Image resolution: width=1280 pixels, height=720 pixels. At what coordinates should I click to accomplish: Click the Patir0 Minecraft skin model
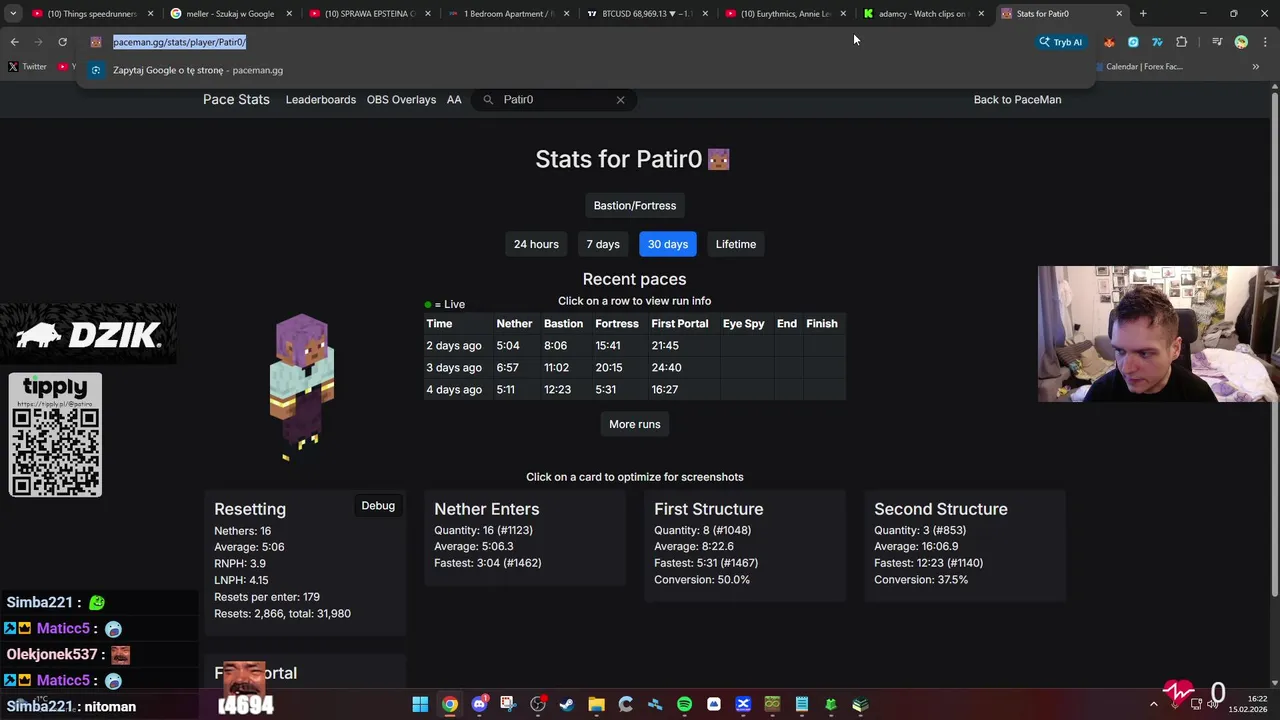pyautogui.click(x=301, y=387)
